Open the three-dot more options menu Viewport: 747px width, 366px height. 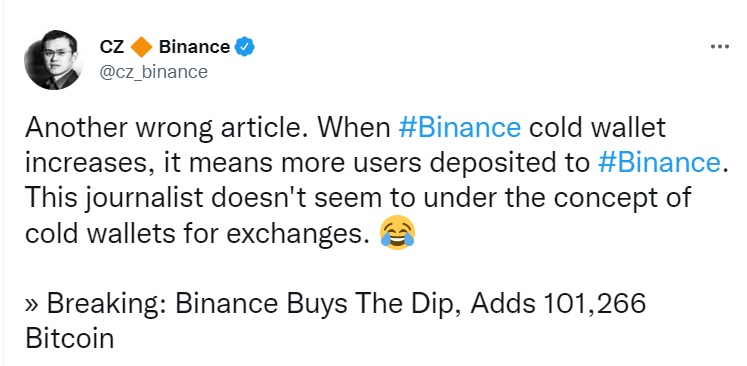(x=719, y=47)
